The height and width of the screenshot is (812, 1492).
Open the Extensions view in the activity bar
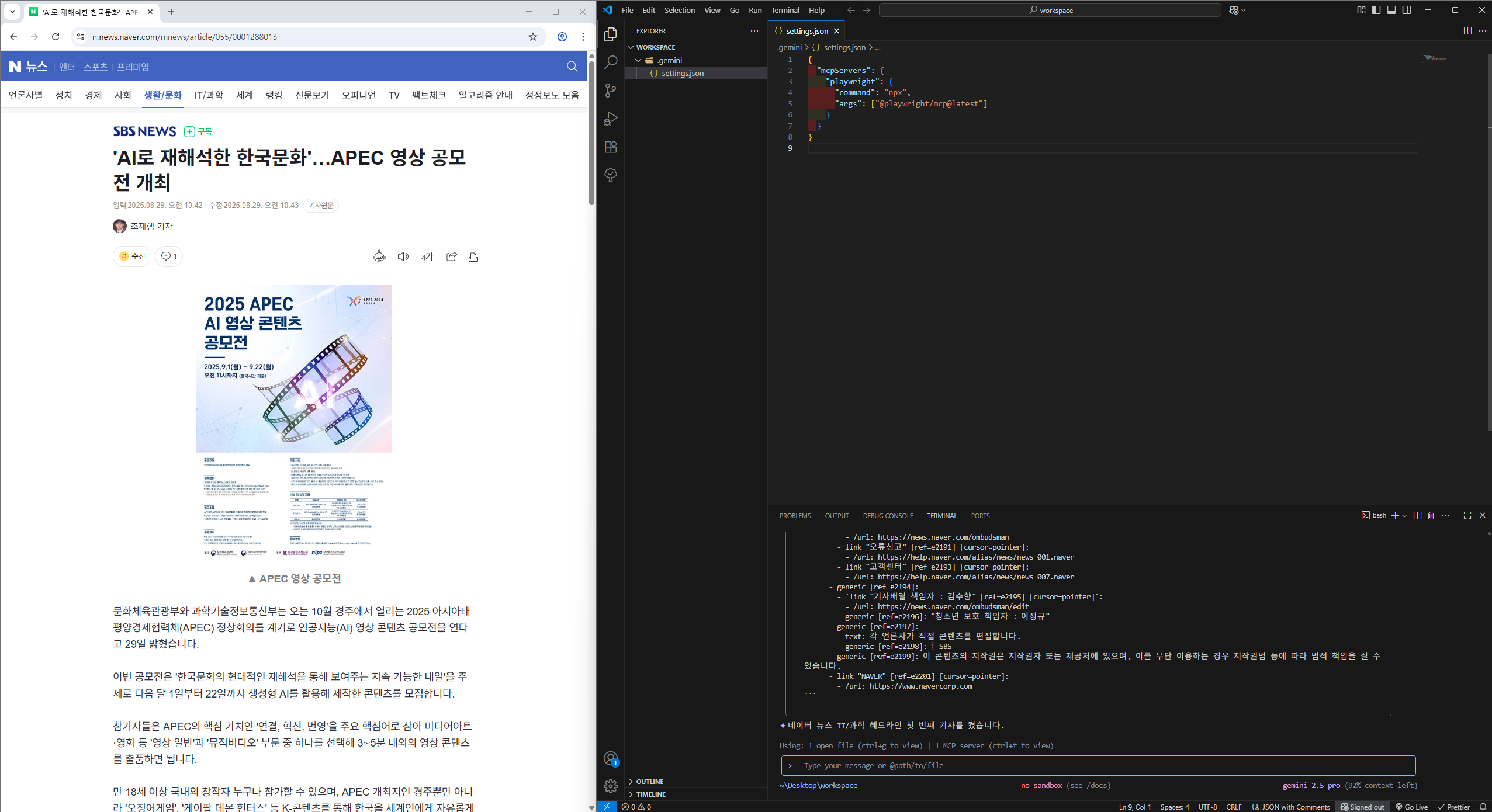(x=611, y=147)
